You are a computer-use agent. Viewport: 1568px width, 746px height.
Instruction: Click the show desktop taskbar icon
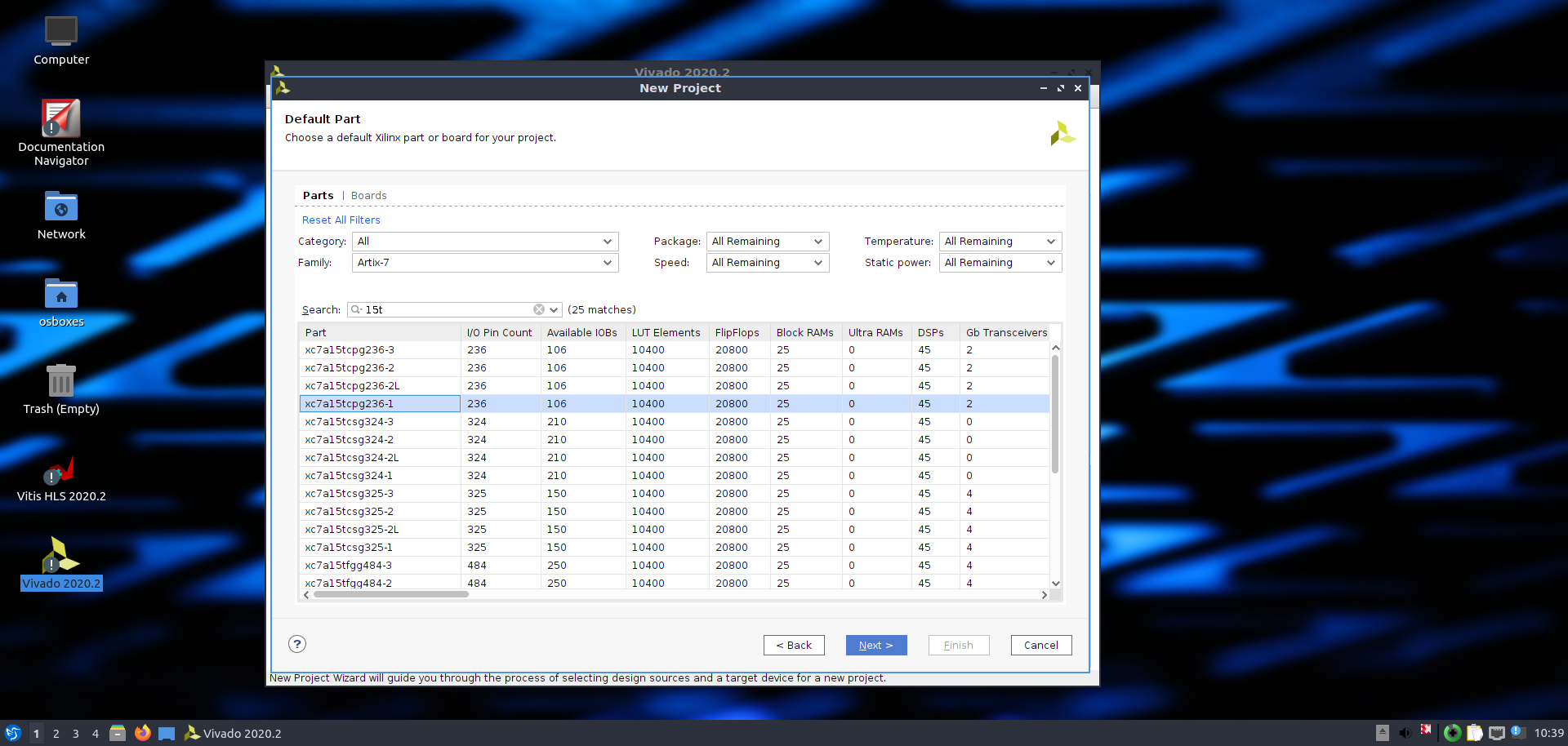(167, 733)
